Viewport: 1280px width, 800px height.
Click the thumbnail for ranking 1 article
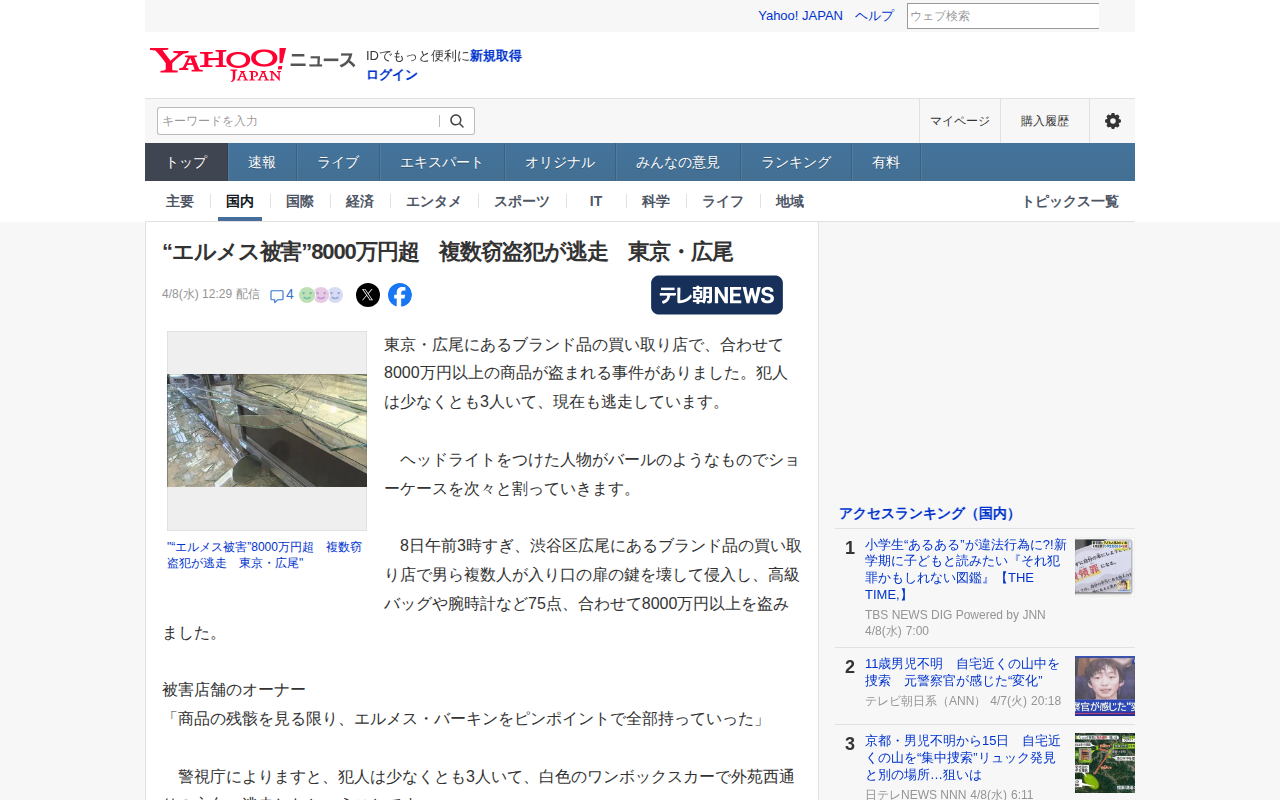(1105, 567)
